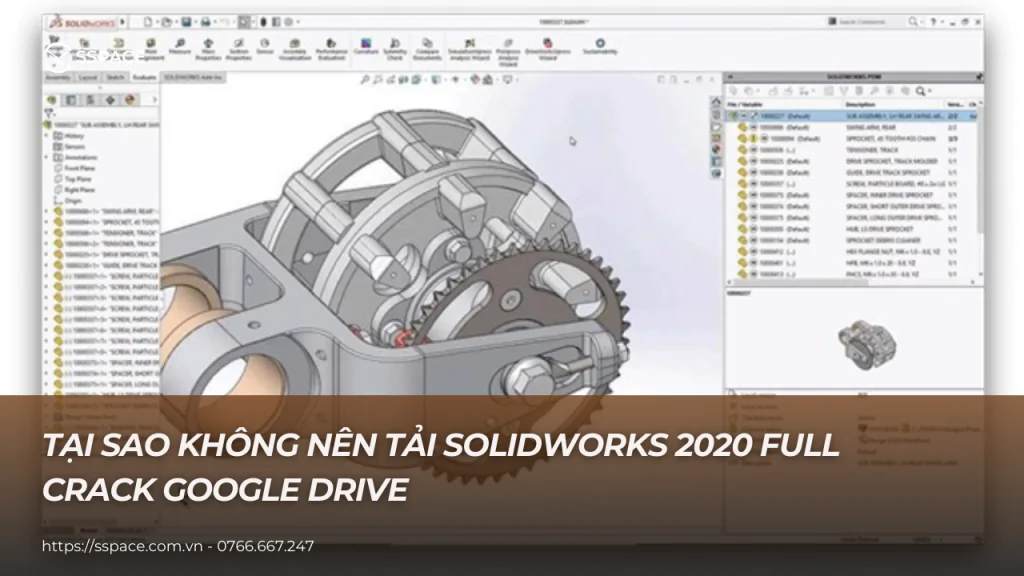
Task: Click the New document icon
Action: (x=148, y=22)
